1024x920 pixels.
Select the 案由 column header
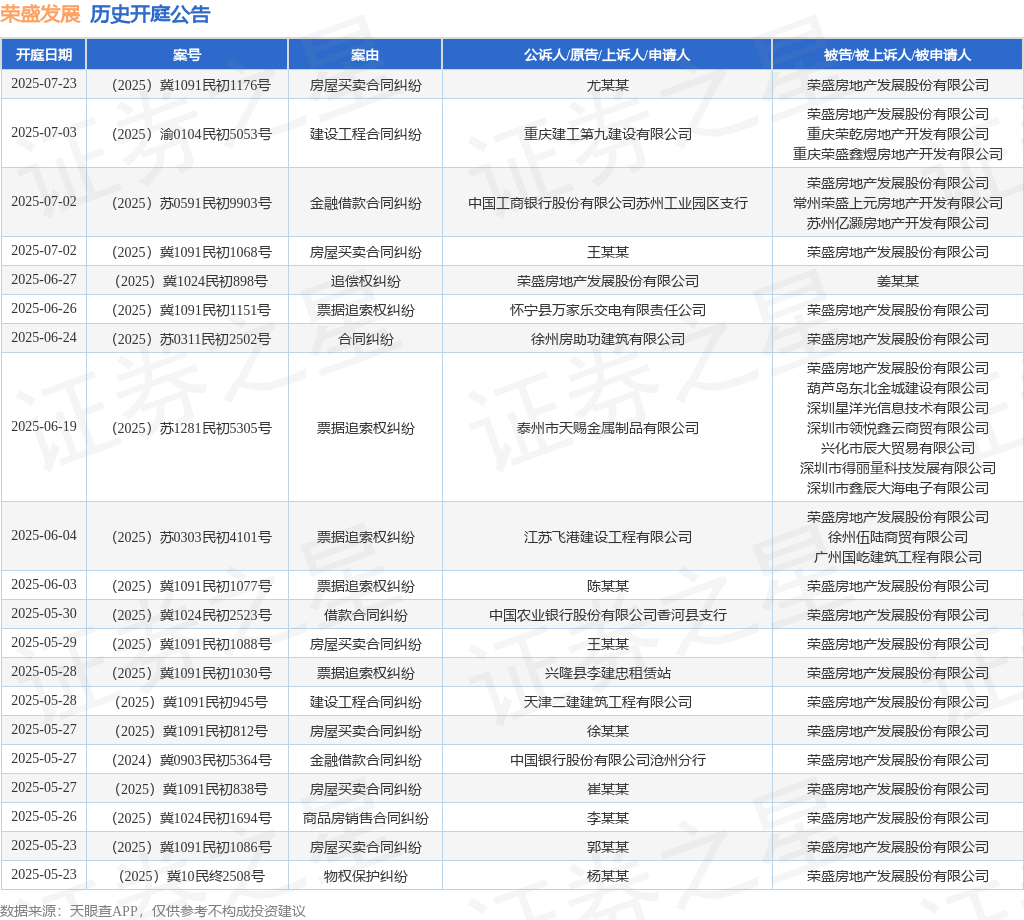tap(365, 55)
